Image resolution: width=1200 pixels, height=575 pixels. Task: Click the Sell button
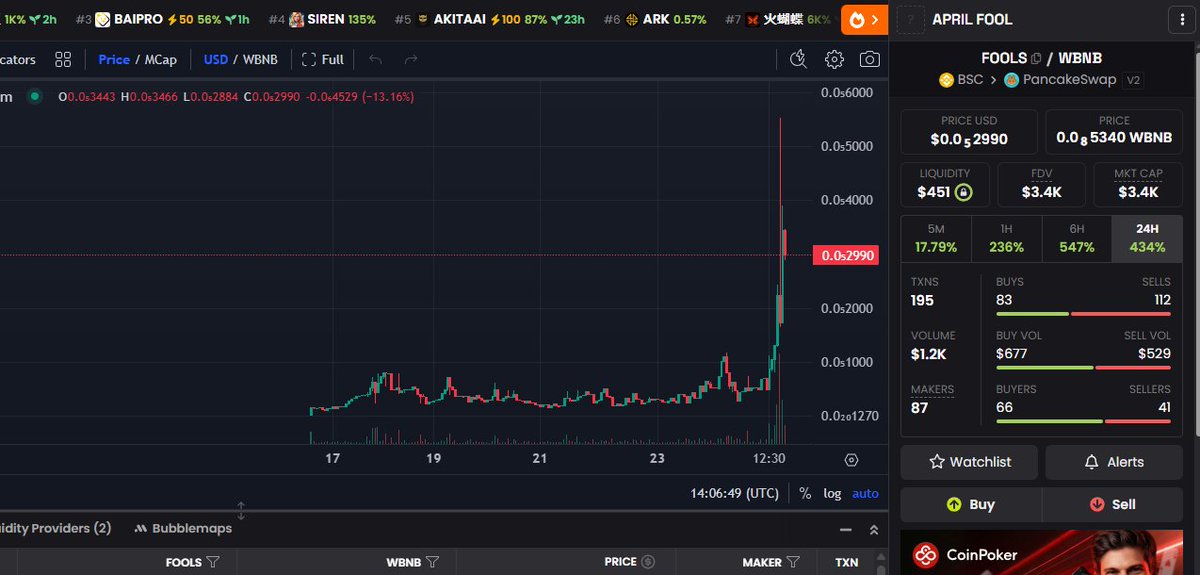[x=1113, y=504]
